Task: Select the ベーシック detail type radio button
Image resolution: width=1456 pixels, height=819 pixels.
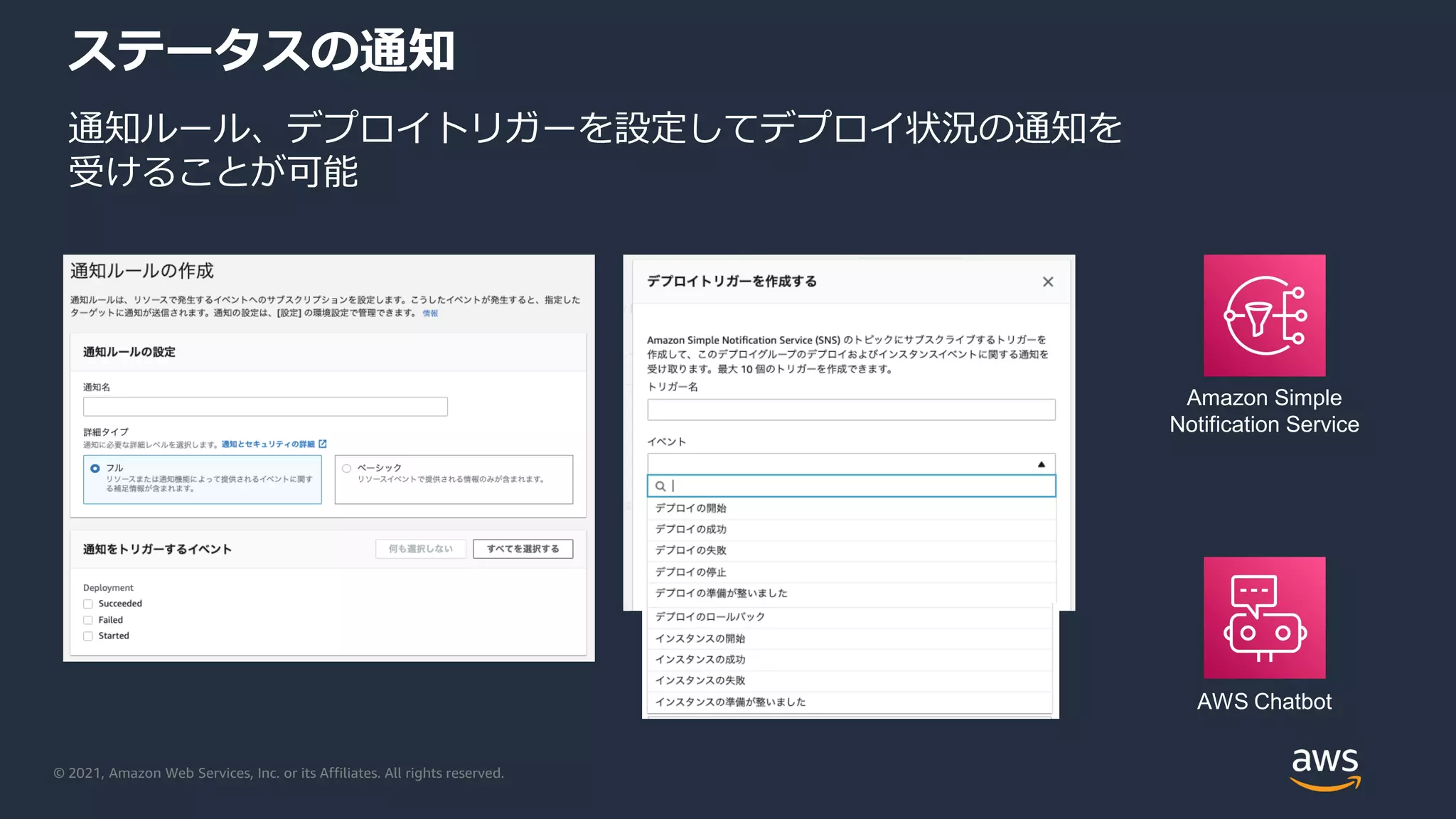Action: [346, 468]
